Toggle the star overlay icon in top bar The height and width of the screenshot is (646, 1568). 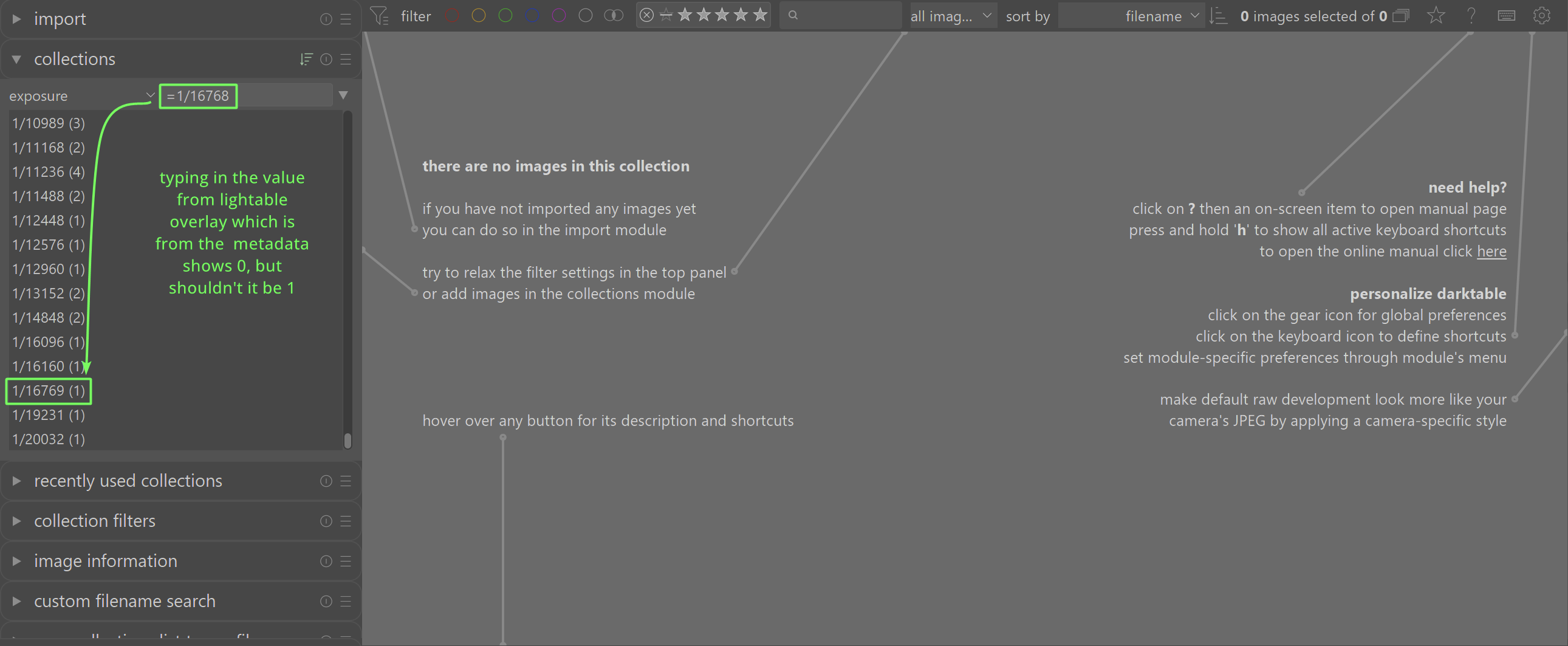point(1436,16)
